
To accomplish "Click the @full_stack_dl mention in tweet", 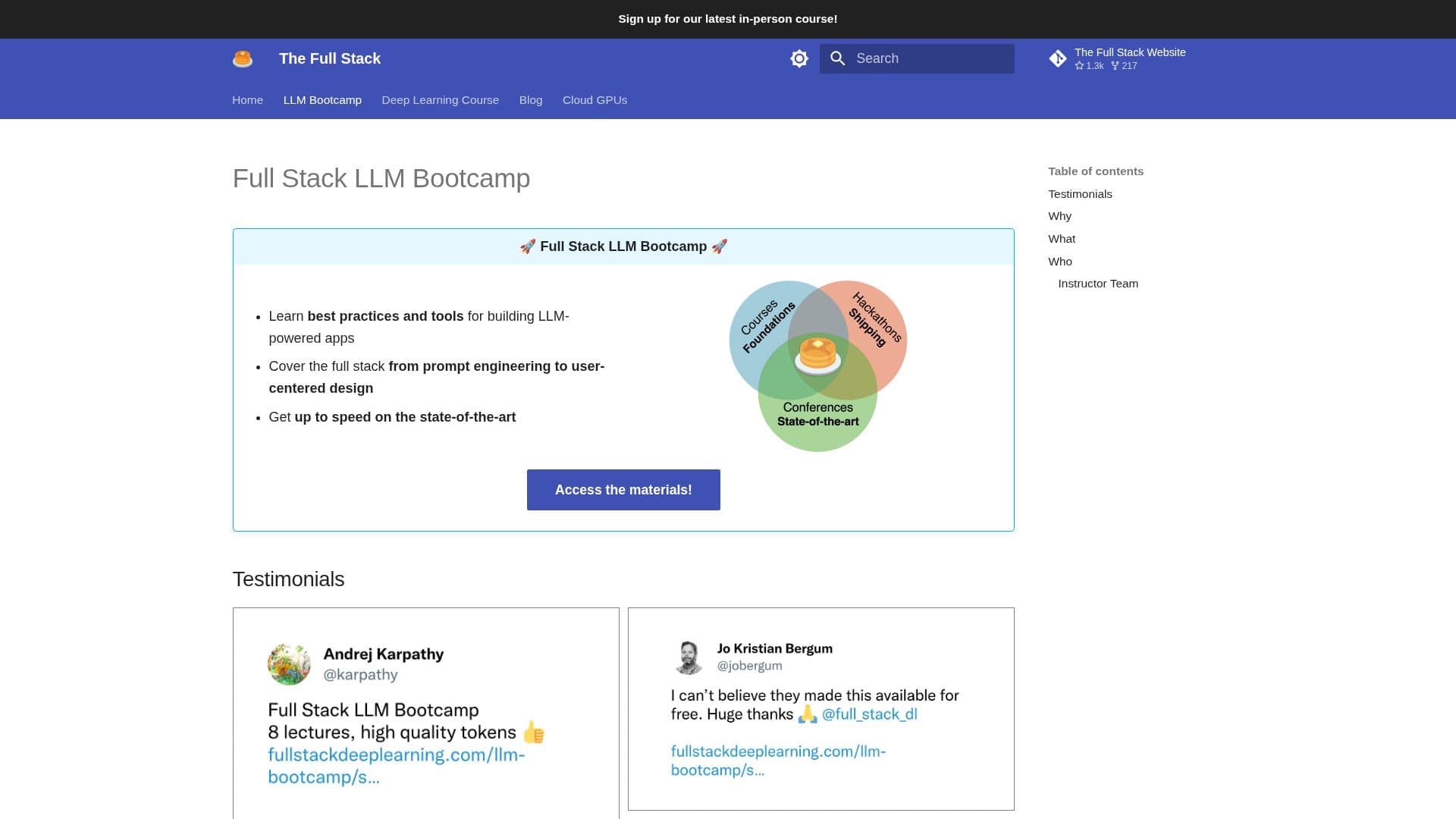I will 870,714.
